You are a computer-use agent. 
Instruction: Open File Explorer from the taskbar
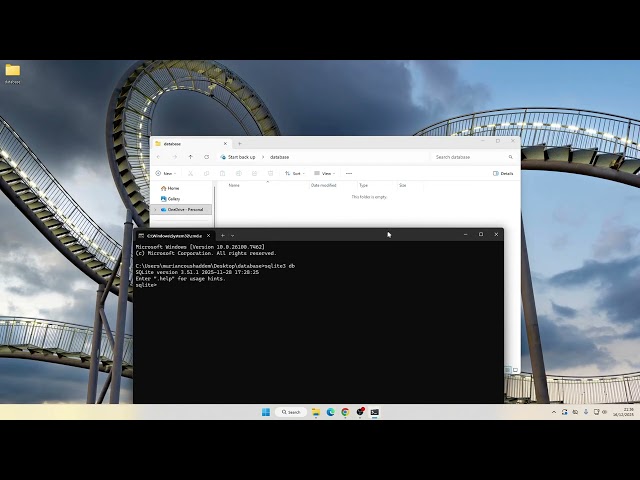point(316,412)
